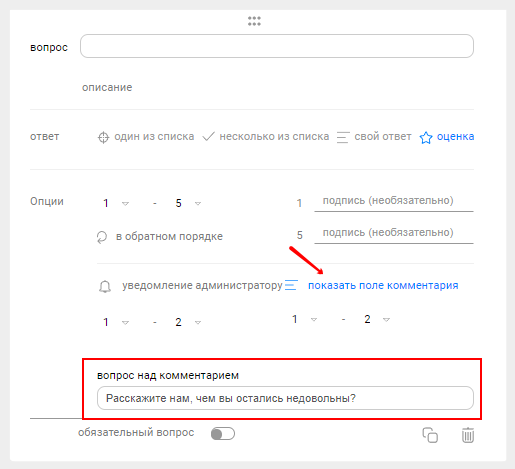Select свой ответ answer type
This screenshot has height=469, width=515.
(383, 136)
